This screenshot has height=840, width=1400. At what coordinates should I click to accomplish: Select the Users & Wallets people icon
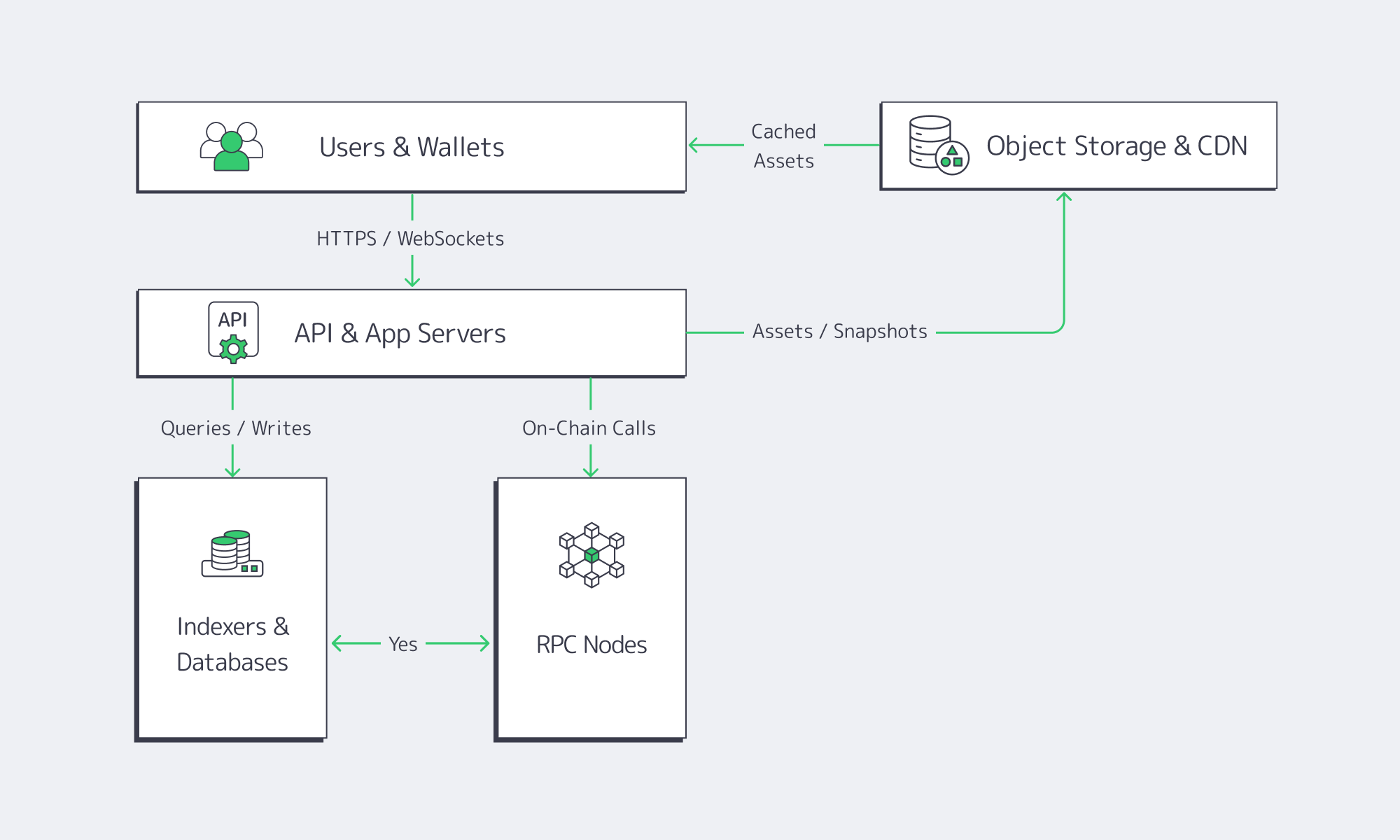(231, 146)
